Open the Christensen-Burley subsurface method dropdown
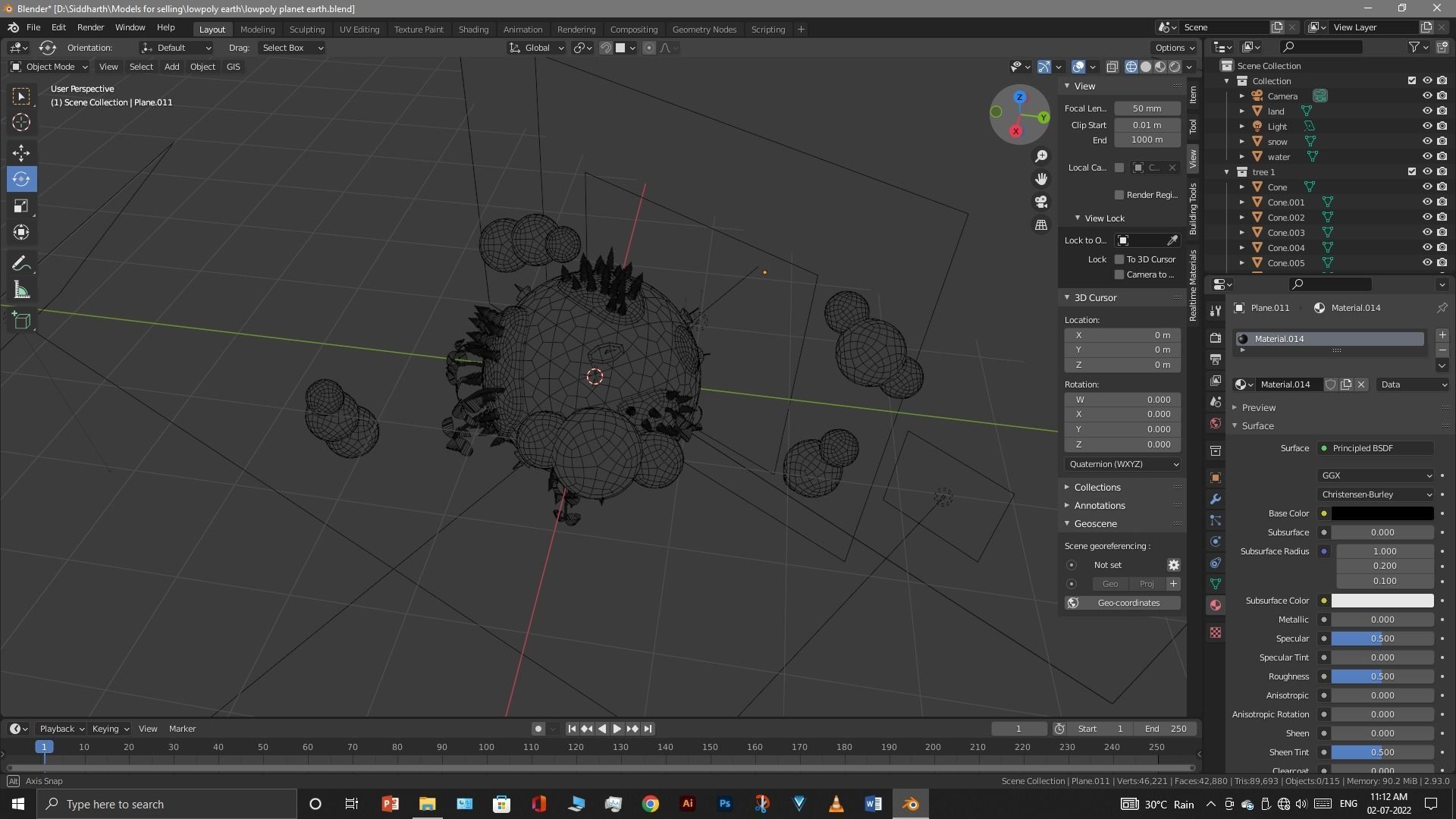 click(1376, 494)
